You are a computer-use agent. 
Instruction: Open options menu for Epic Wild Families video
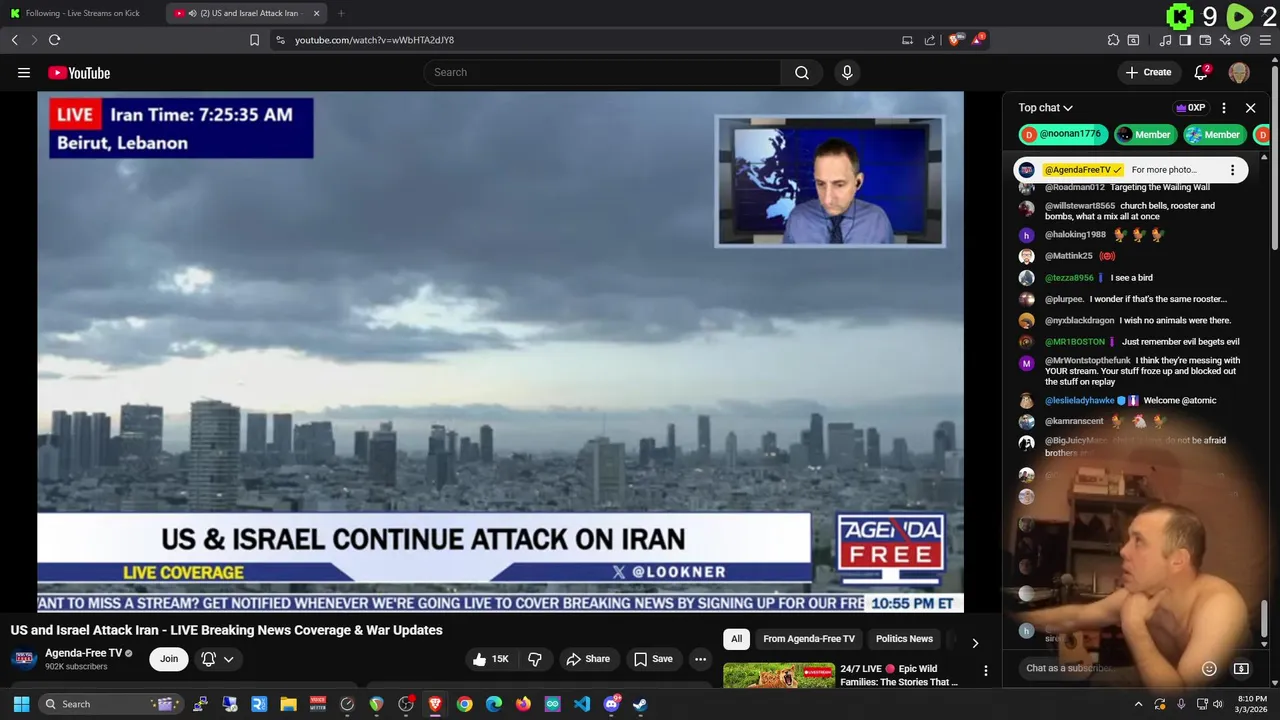point(985,671)
